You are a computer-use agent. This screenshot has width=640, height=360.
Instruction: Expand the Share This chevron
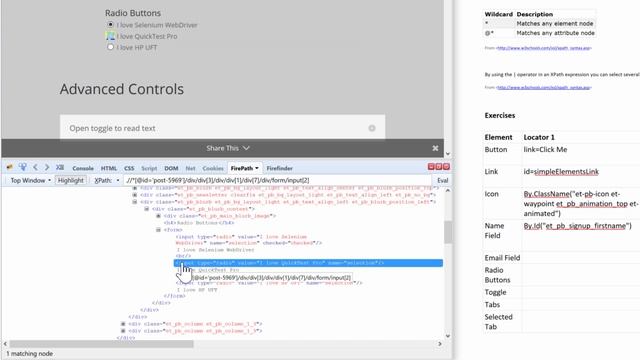246,148
